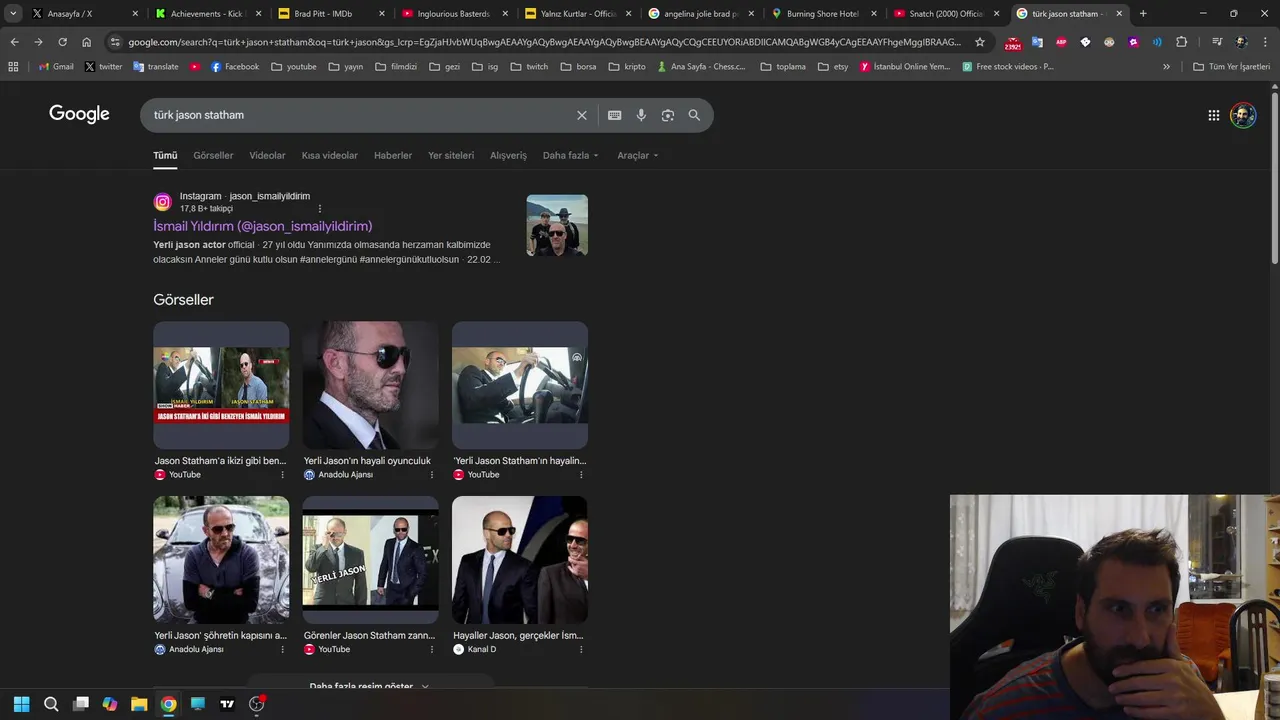
Task: Open the Instagram result thumbnail photo
Action: click(x=557, y=225)
